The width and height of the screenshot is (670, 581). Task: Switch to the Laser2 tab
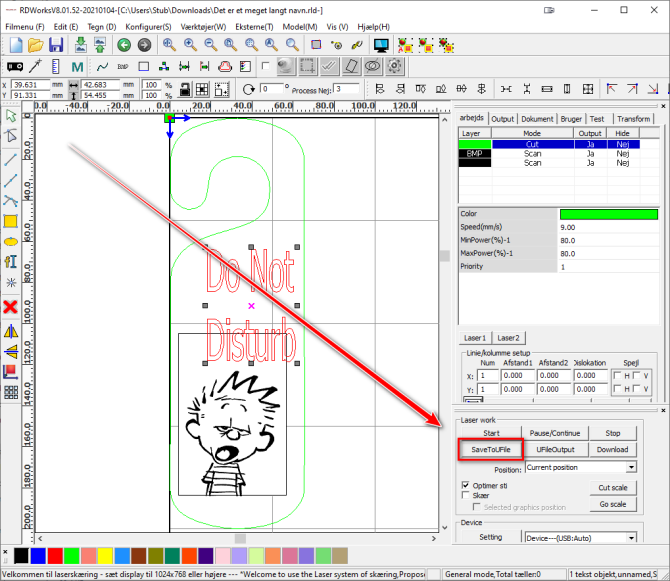click(508, 338)
